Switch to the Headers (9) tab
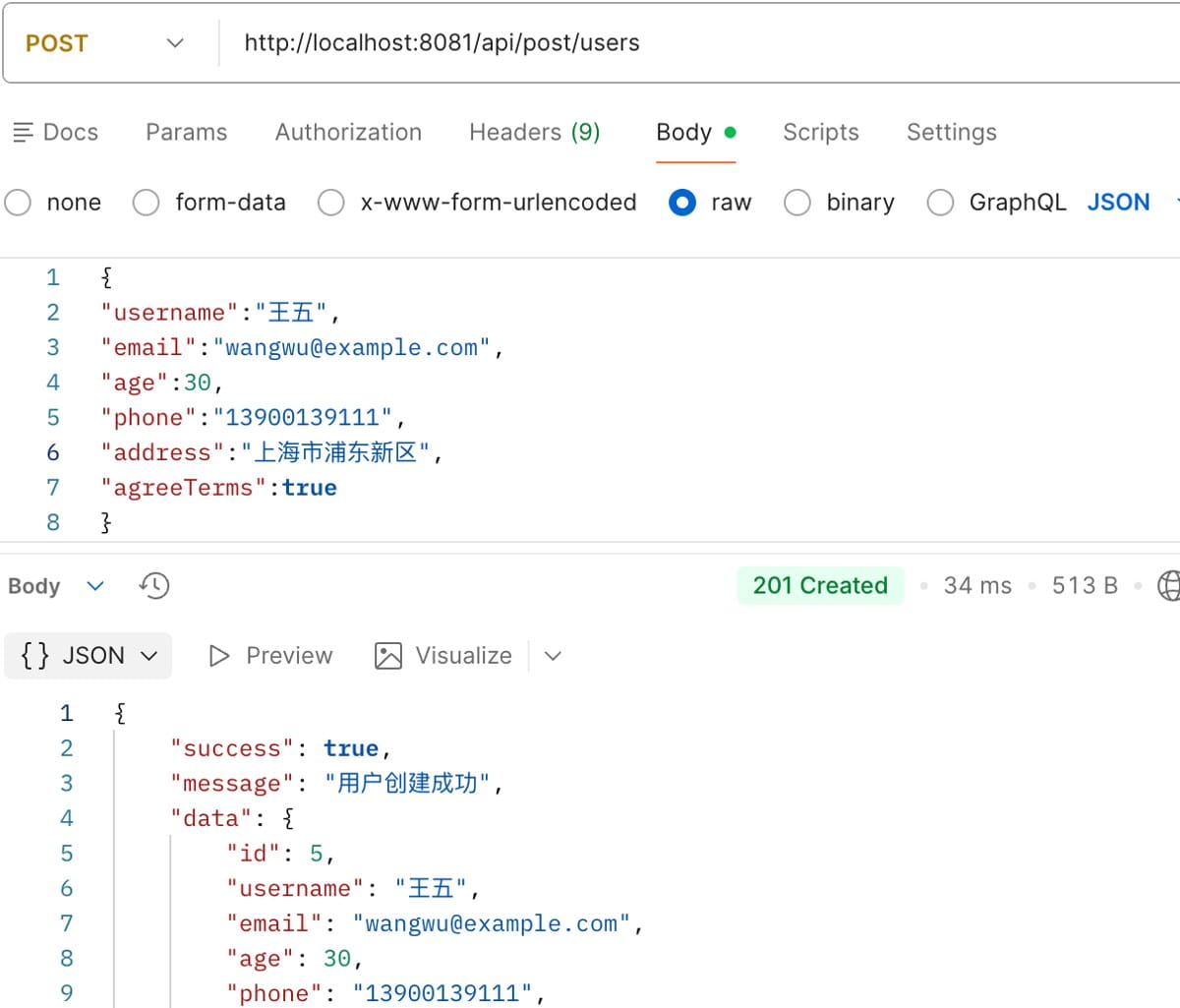The height and width of the screenshot is (1008, 1180). coord(534,133)
